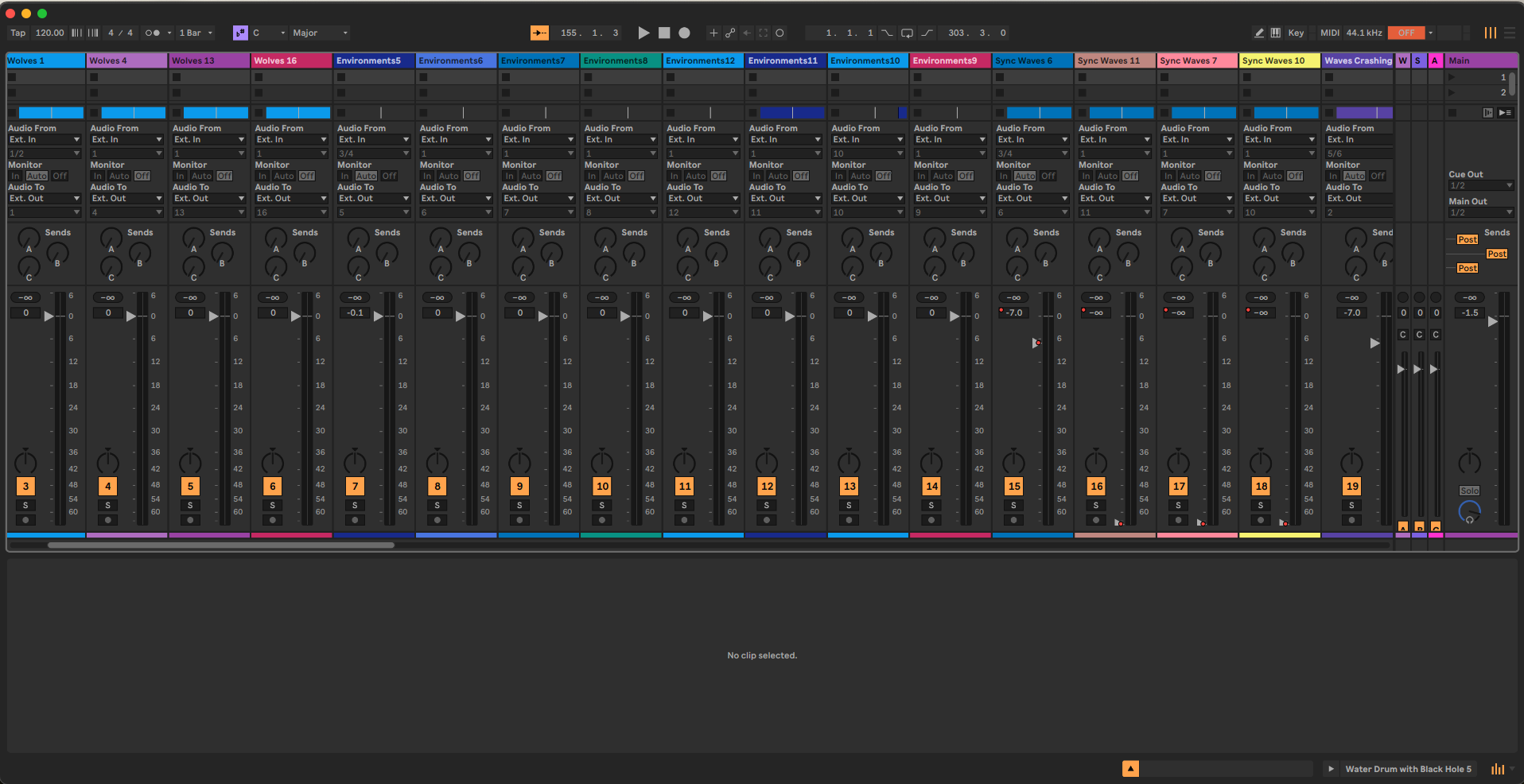
Task: Stop clips on Wolves 1 track
Action: point(13,113)
